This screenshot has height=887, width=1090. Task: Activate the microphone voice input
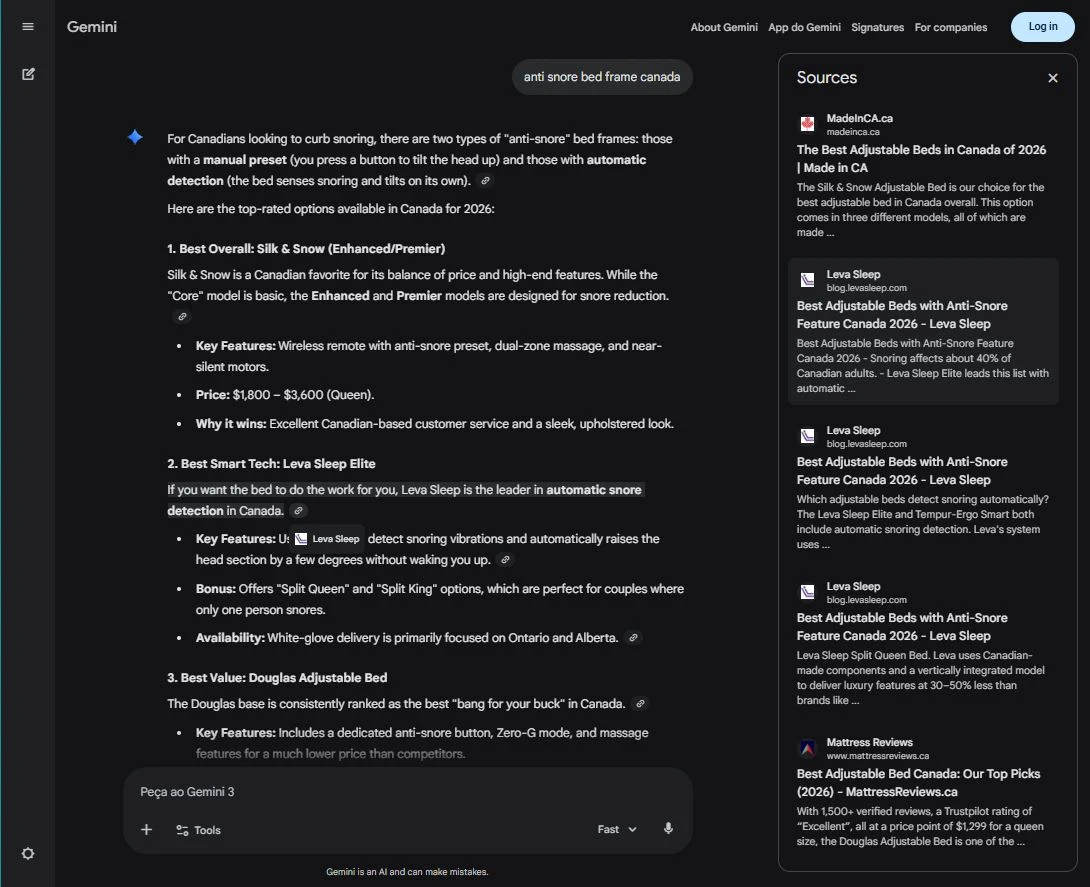(668, 828)
